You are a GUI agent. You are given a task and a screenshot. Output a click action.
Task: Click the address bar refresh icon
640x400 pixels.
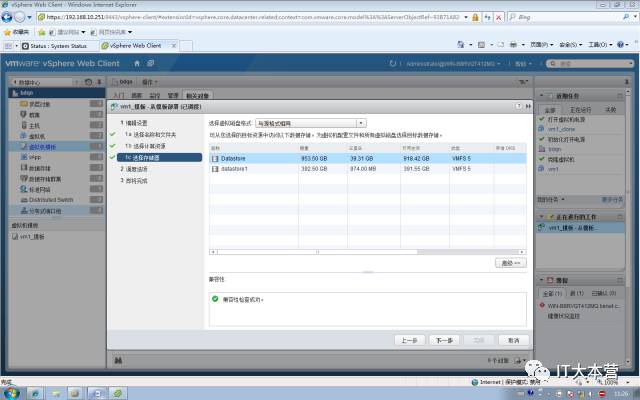click(x=487, y=17)
